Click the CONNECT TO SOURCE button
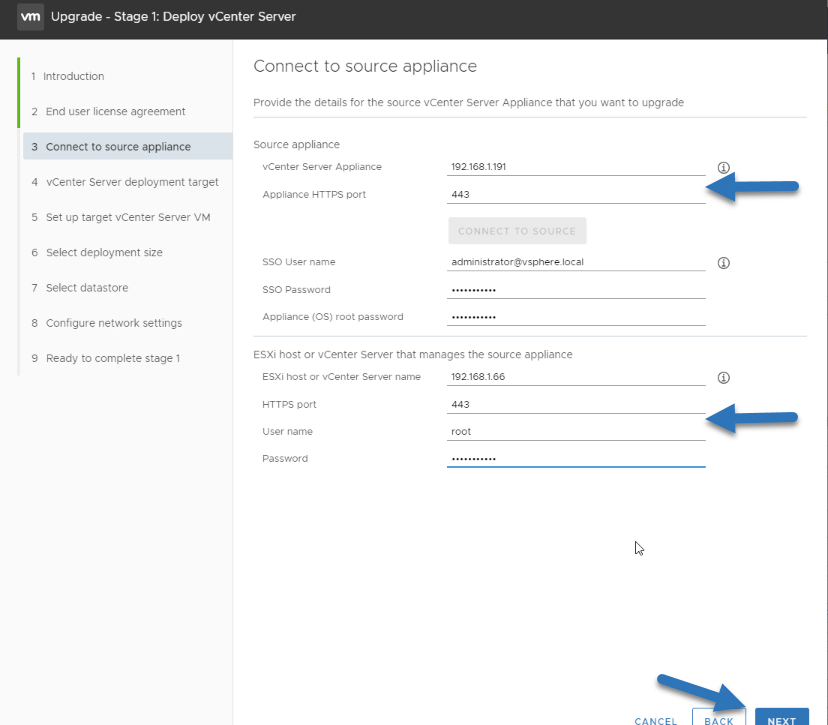Screen dimensions: 828x725 coord(517,231)
